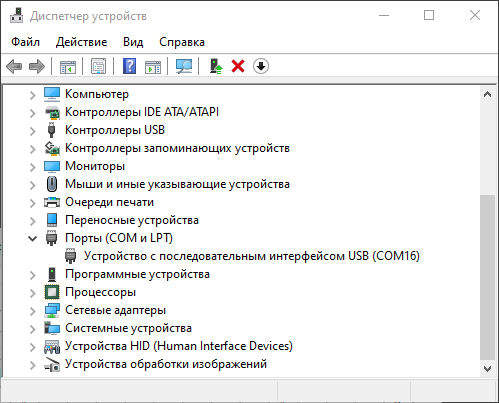Click the Контроллеры запоминающих устройств icon
499x403 pixels.
[x=52, y=148]
